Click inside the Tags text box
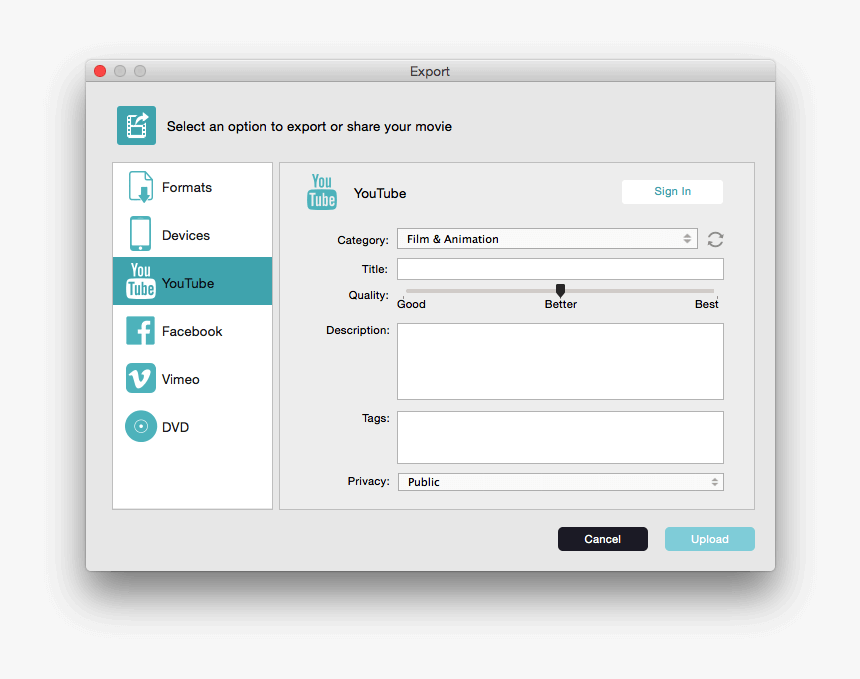The image size is (860, 679). 560,437
